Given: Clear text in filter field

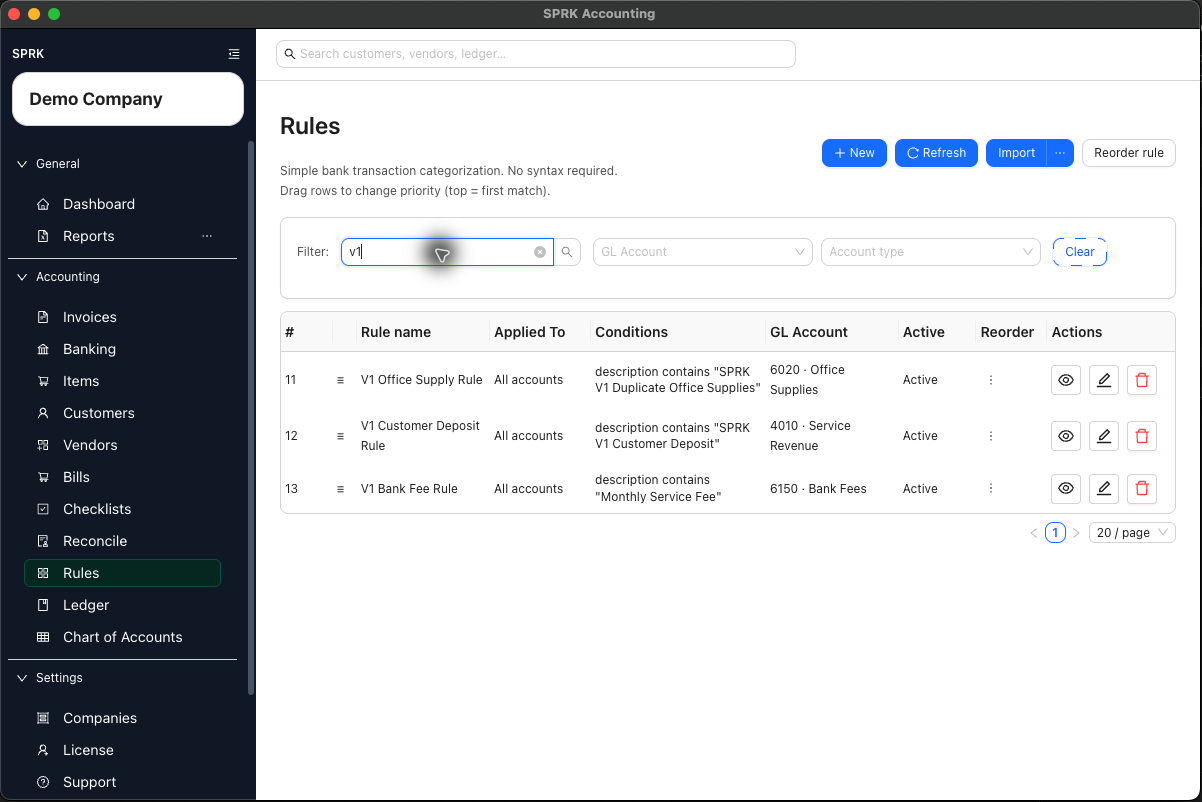Looking at the screenshot, I should (540, 252).
